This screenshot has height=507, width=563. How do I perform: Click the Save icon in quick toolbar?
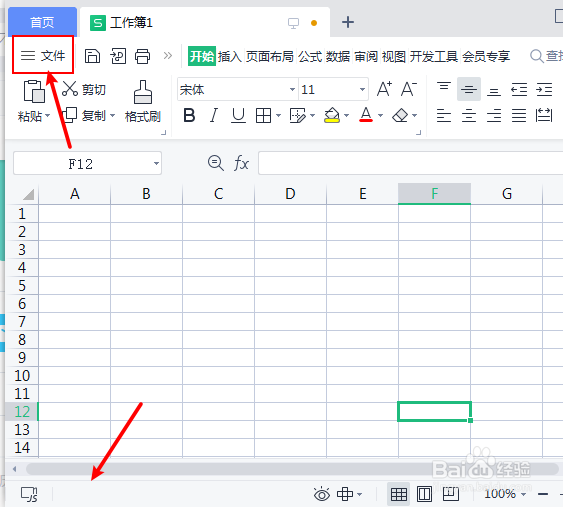[92, 56]
